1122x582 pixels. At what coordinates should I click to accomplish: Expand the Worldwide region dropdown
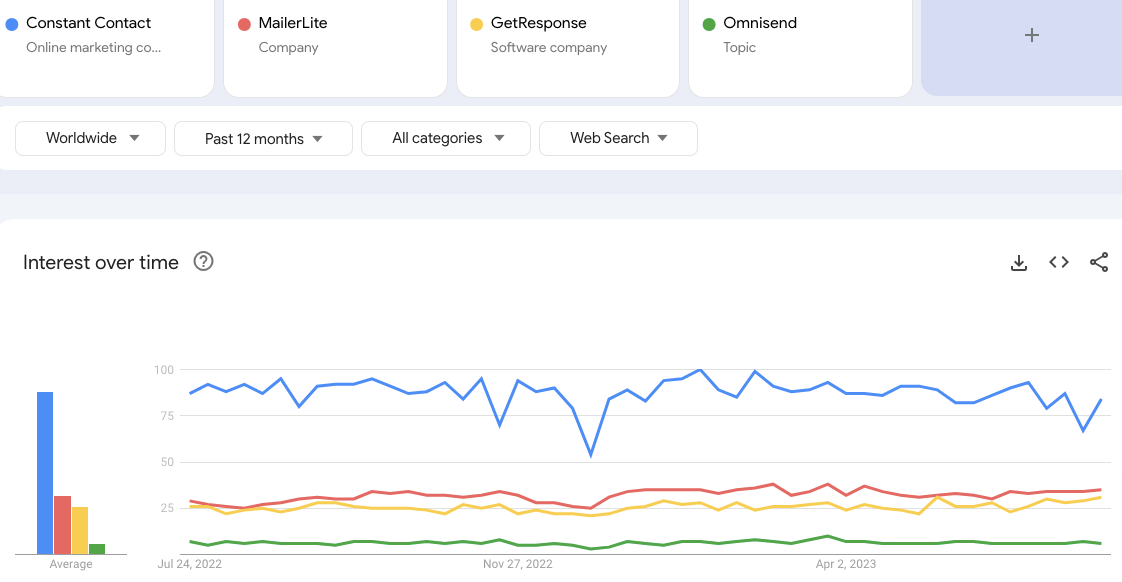90,138
